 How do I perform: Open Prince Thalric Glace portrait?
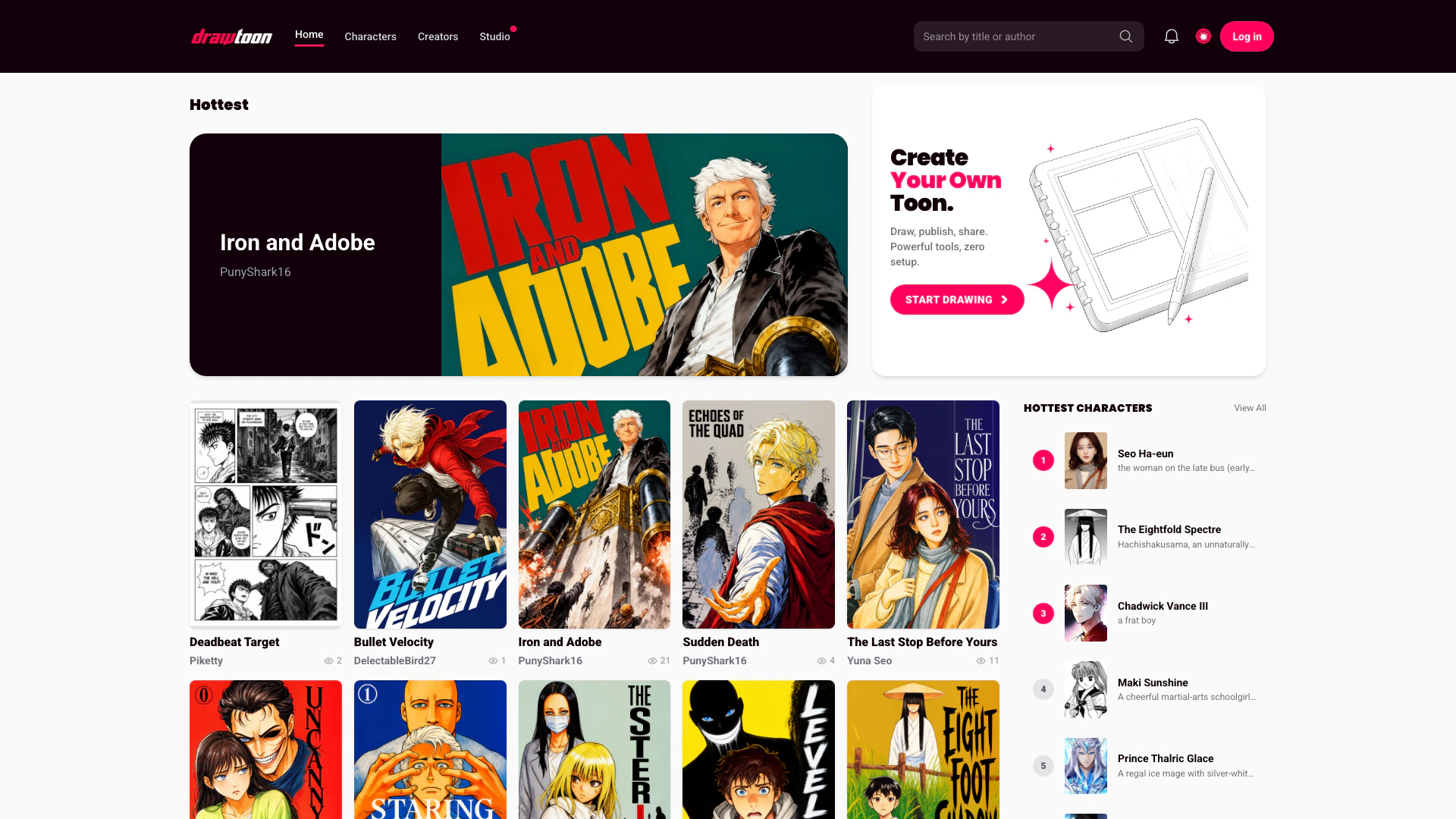point(1086,766)
